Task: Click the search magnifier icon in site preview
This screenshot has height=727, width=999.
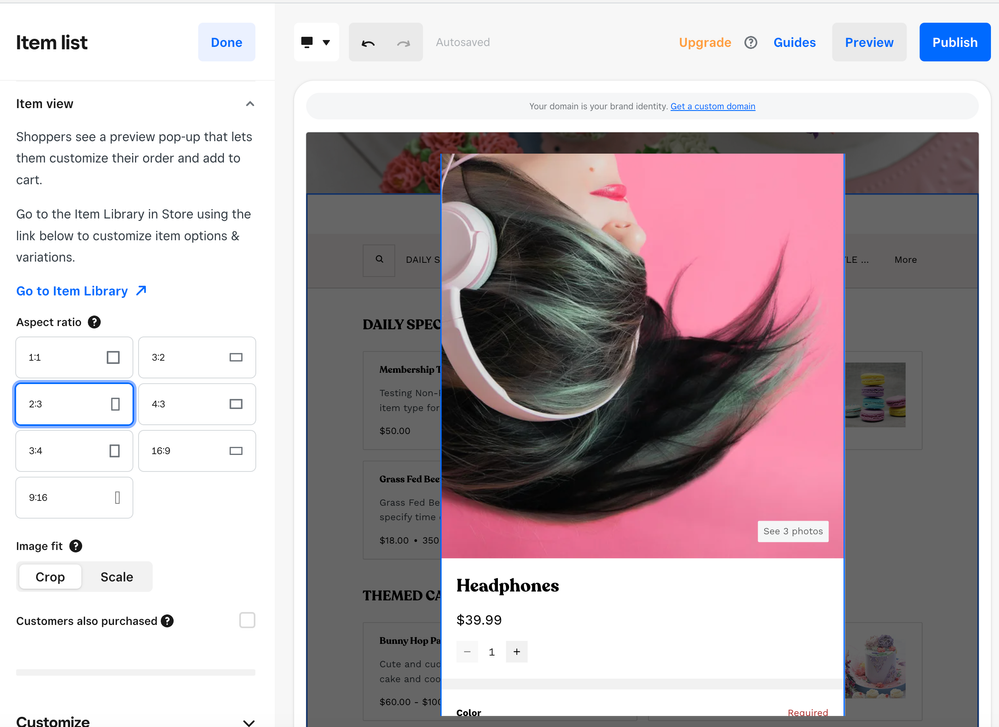Action: pyautogui.click(x=379, y=259)
